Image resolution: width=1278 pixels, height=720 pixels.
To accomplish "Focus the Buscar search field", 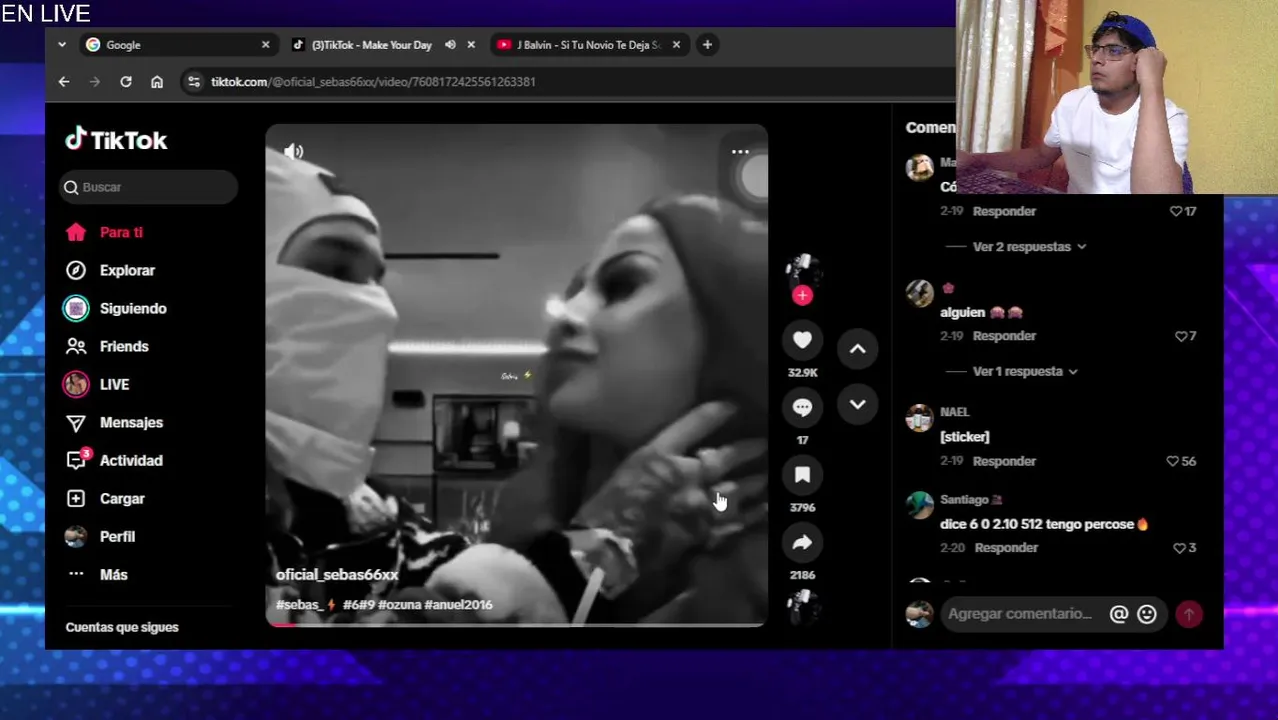I will pyautogui.click(x=148, y=187).
